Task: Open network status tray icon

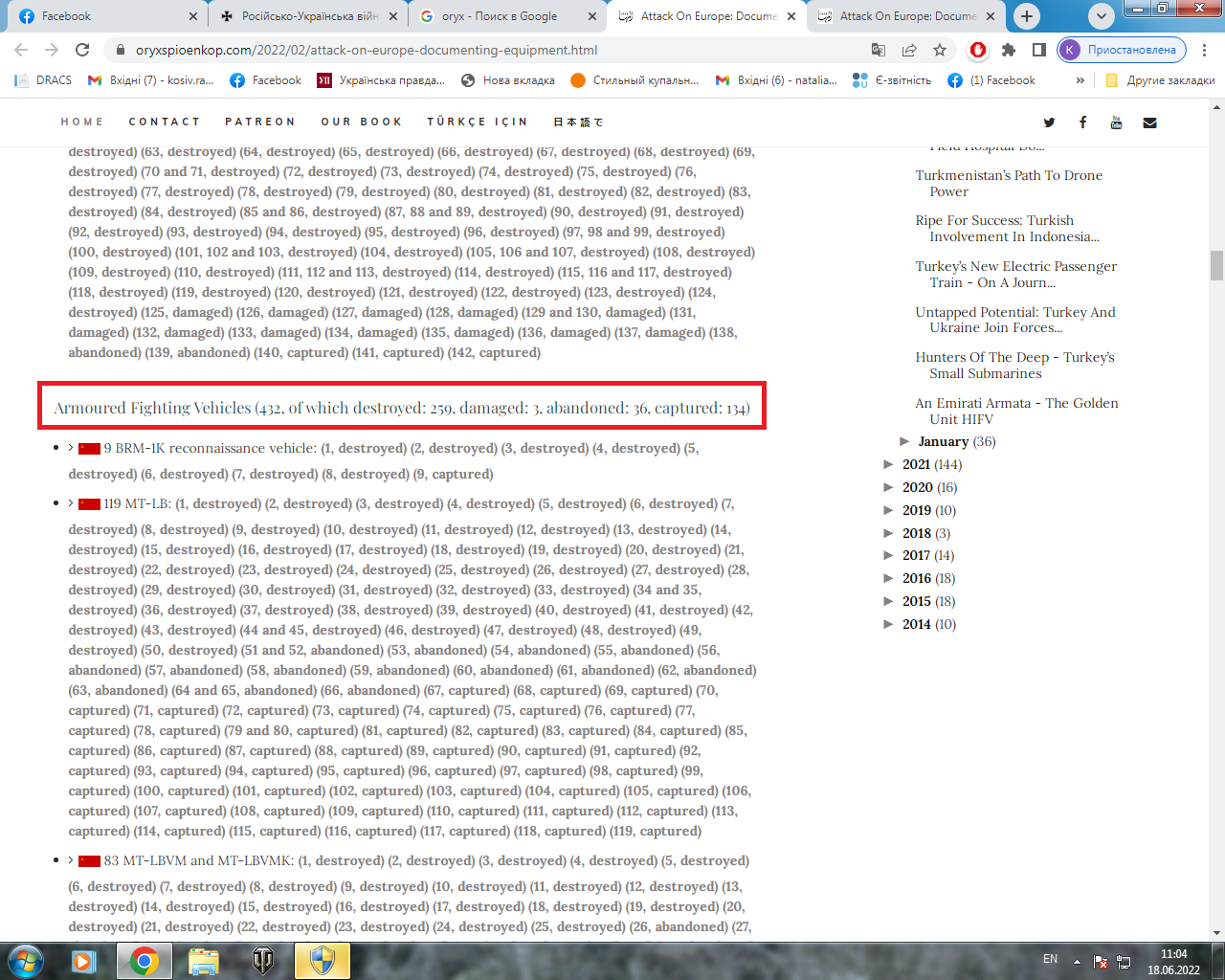Action: [x=1124, y=961]
